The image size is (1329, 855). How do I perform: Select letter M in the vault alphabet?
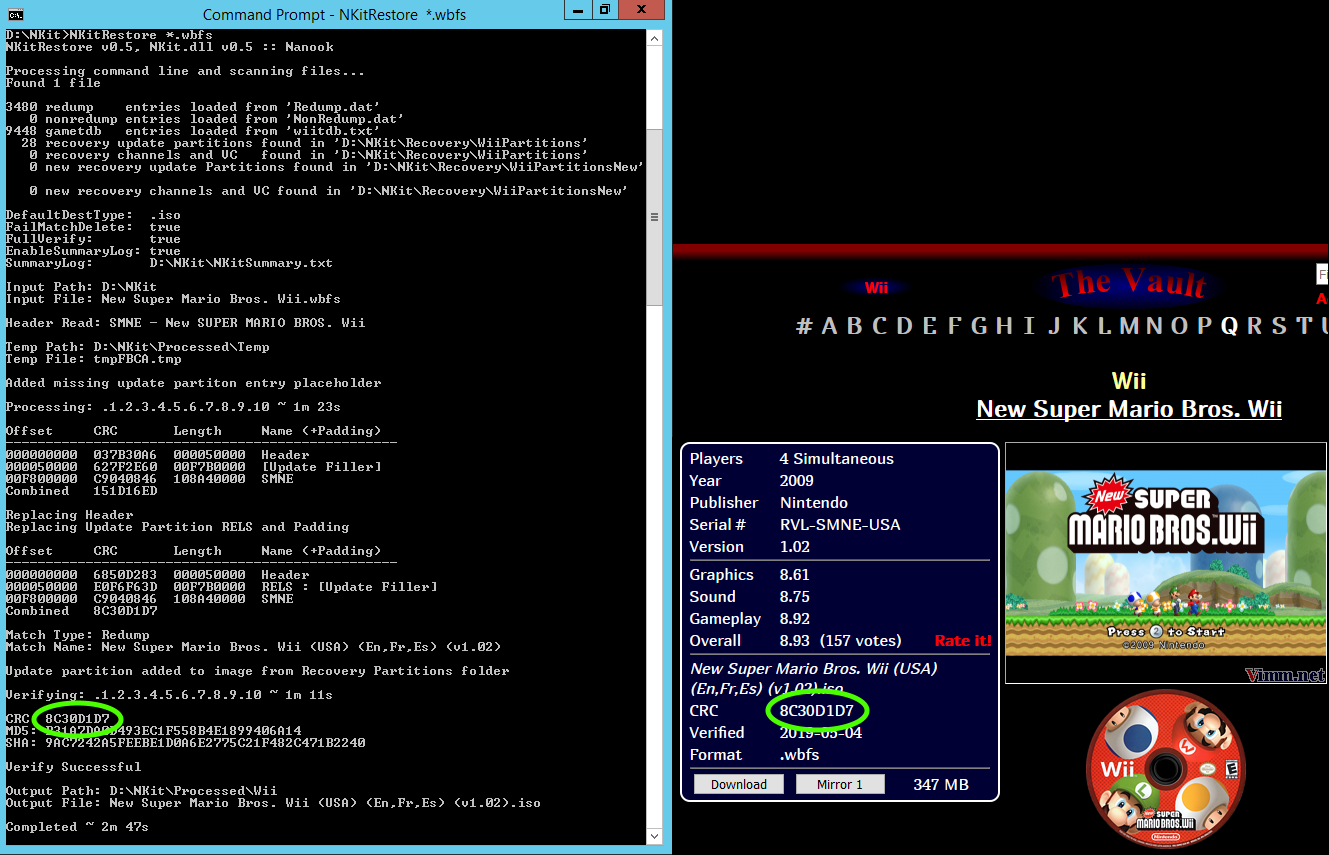(x=1128, y=326)
